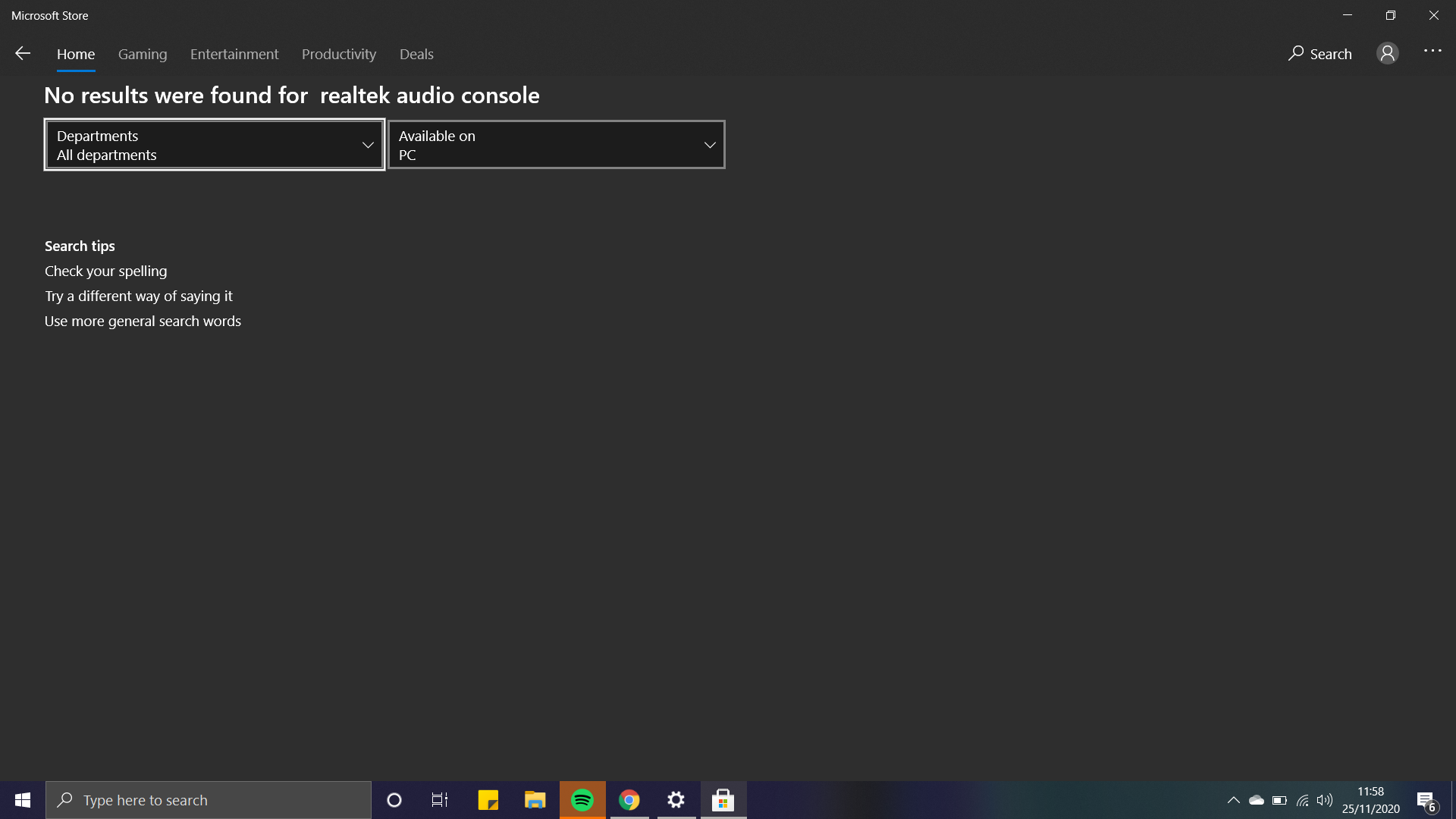Restore down the Microsoft Store window
Viewport: 1456px width, 819px height.
pyautogui.click(x=1391, y=15)
